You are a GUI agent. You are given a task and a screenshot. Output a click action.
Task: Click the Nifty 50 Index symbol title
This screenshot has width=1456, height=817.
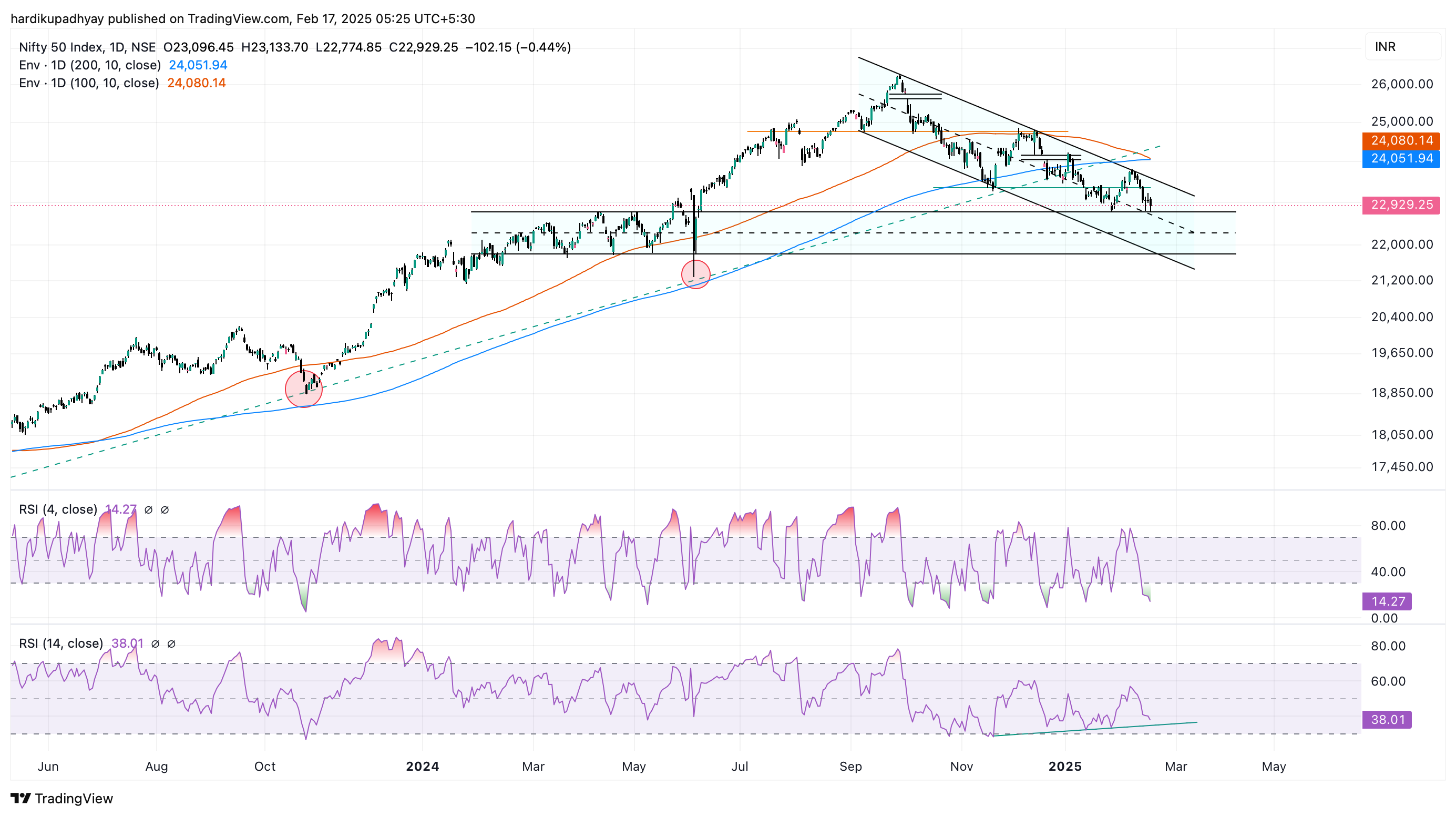61,47
